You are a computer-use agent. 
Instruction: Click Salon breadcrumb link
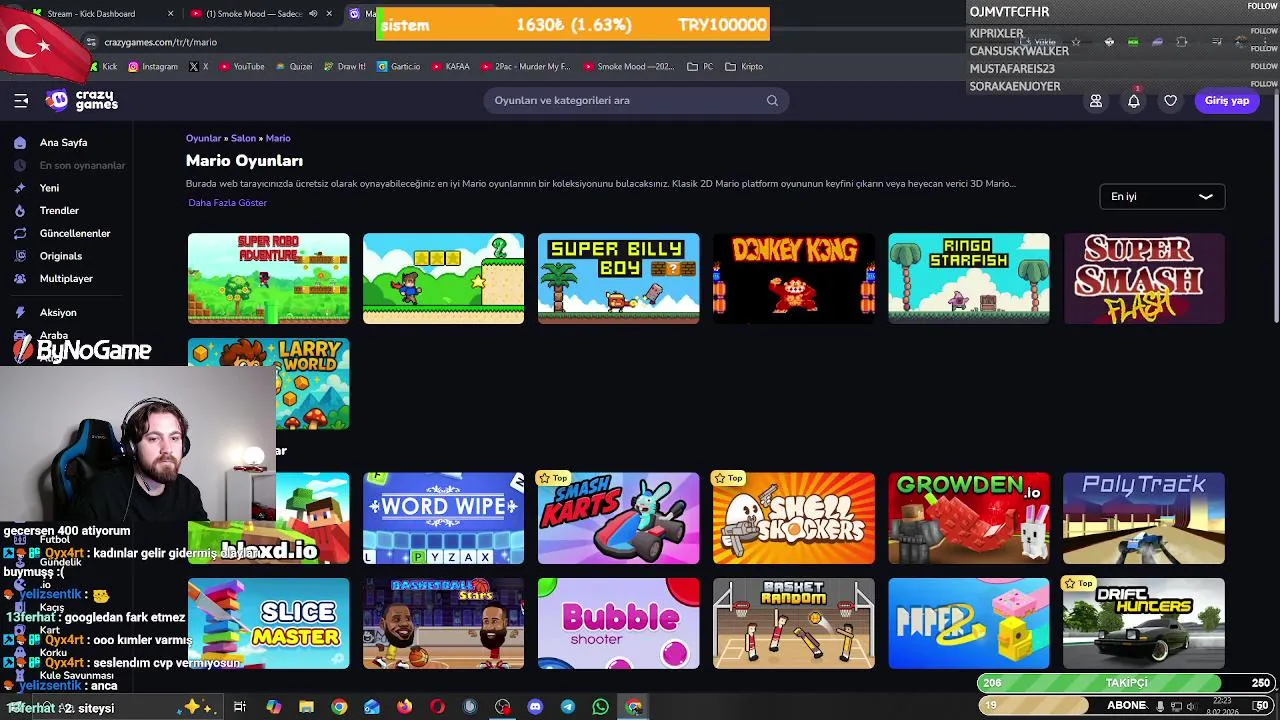[243, 138]
